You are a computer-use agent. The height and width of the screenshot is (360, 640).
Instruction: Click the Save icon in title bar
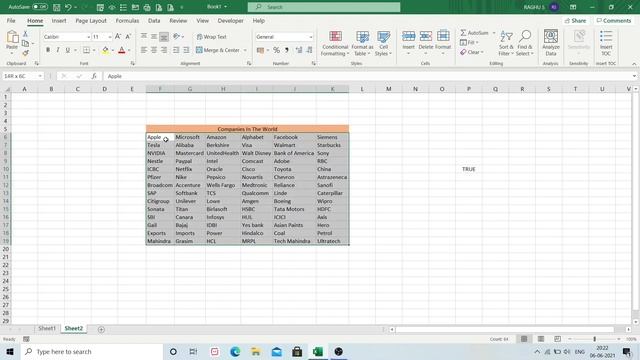[x=56, y=7]
